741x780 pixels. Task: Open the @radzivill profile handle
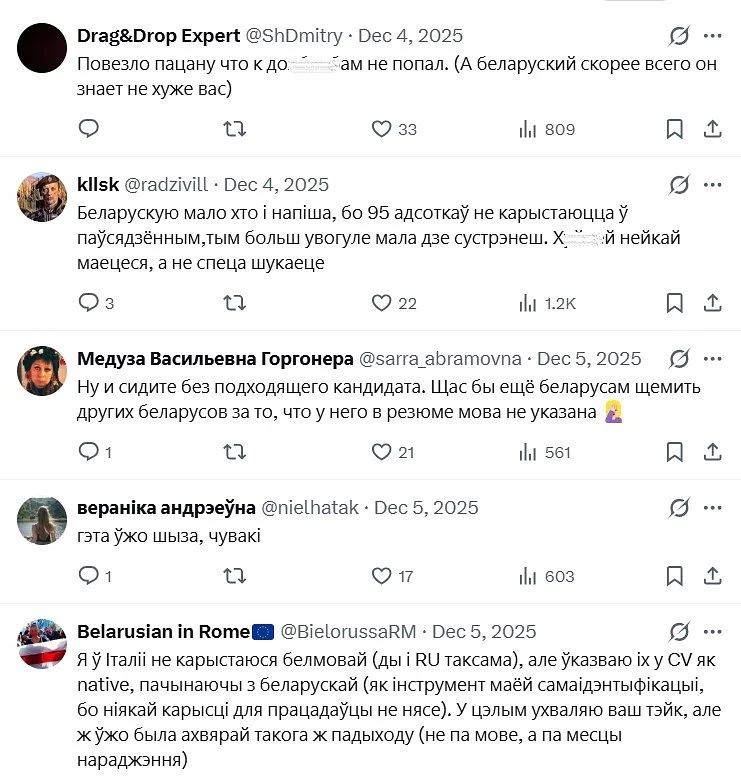[168, 185]
